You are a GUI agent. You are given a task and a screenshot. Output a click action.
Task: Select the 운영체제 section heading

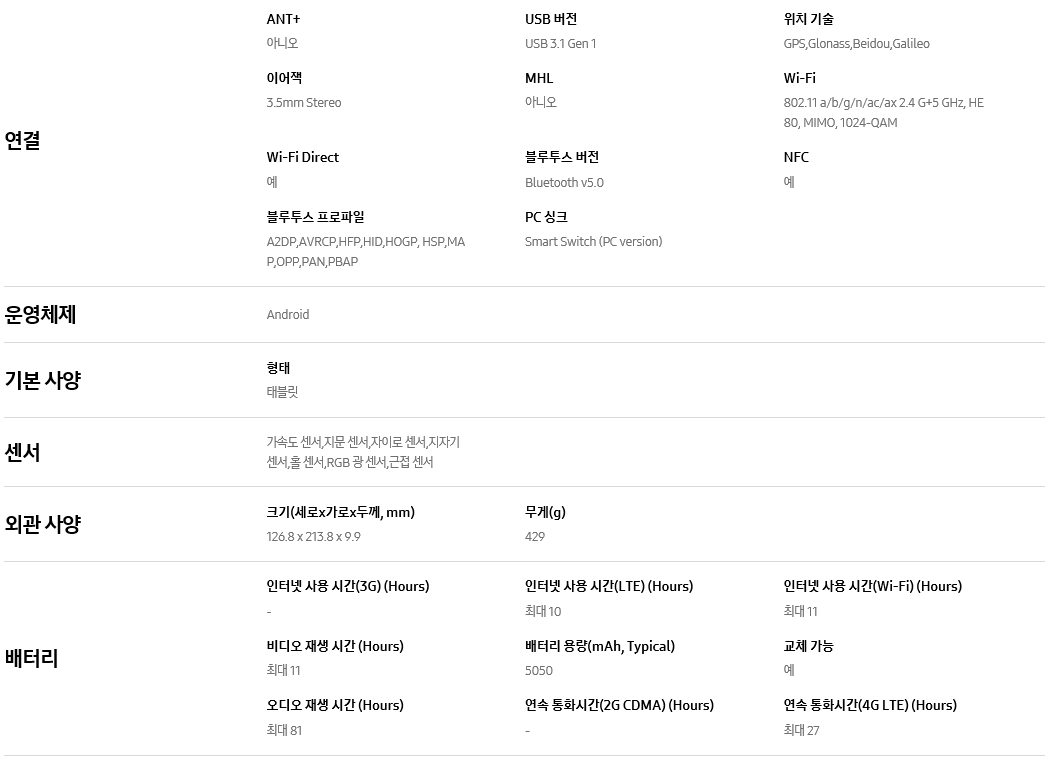point(40,314)
